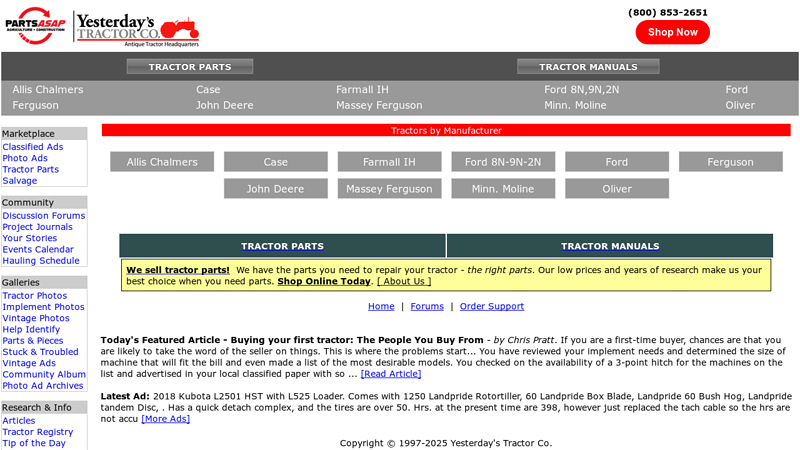
Task: Open the Tractor Manuals tab in top bar
Action: (x=588, y=67)
